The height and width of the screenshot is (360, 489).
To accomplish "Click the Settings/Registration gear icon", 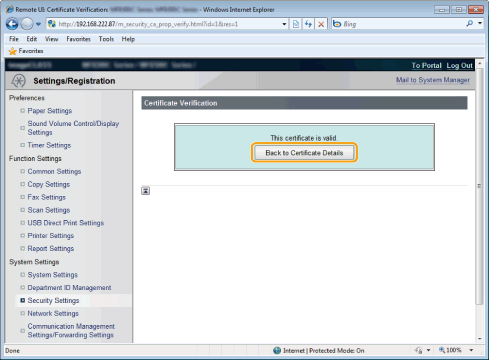I will (18, 81).
